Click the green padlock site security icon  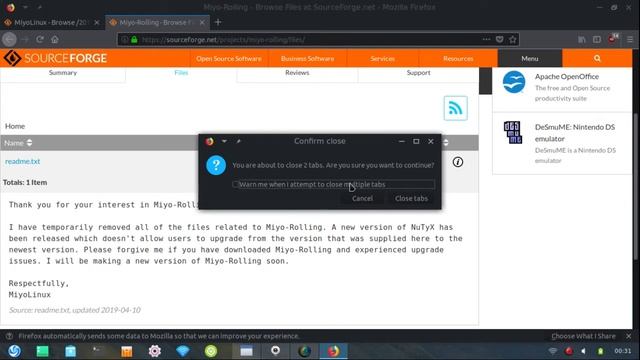point(134,40)
